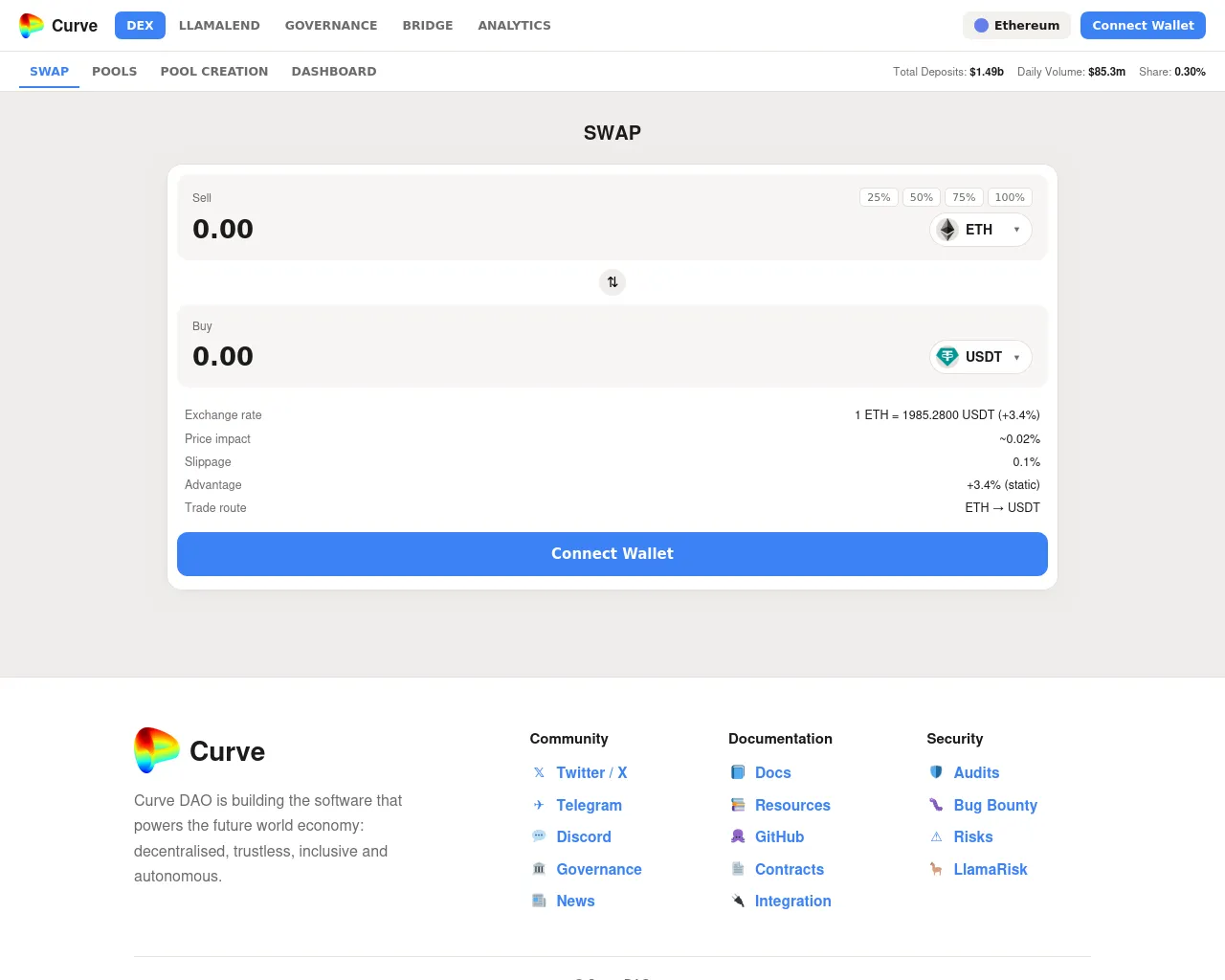Click the document icon beside Contracts
Image resolution: width=1225 pixels, height=980 pixels.
tap(738, 869)
